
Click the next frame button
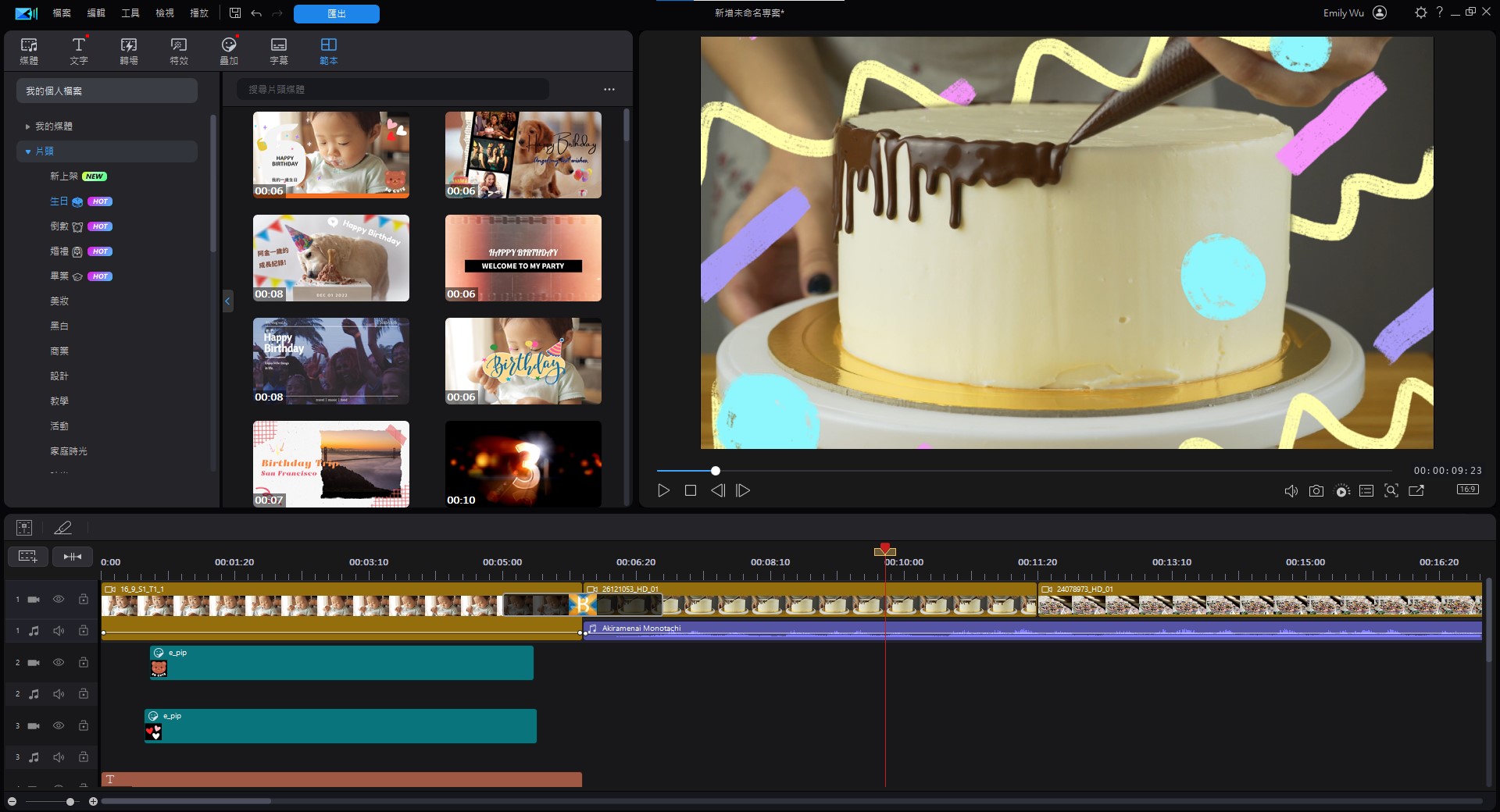tap(743, 490)
